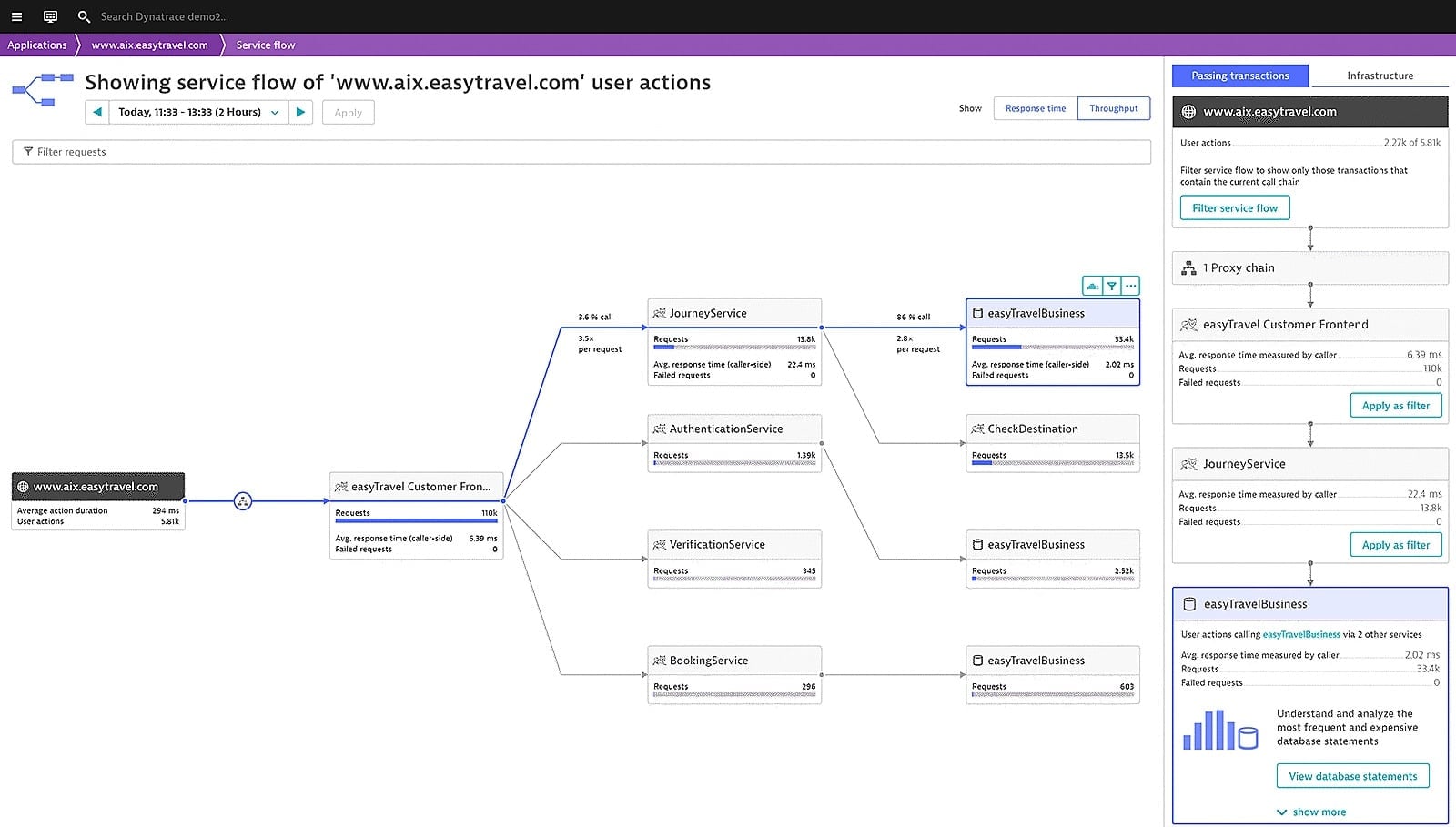The width and height of the screenshot is (1456, 827).
Task: Click the proxy chain network icon in sidebar
Action: tap(1188, 268)
